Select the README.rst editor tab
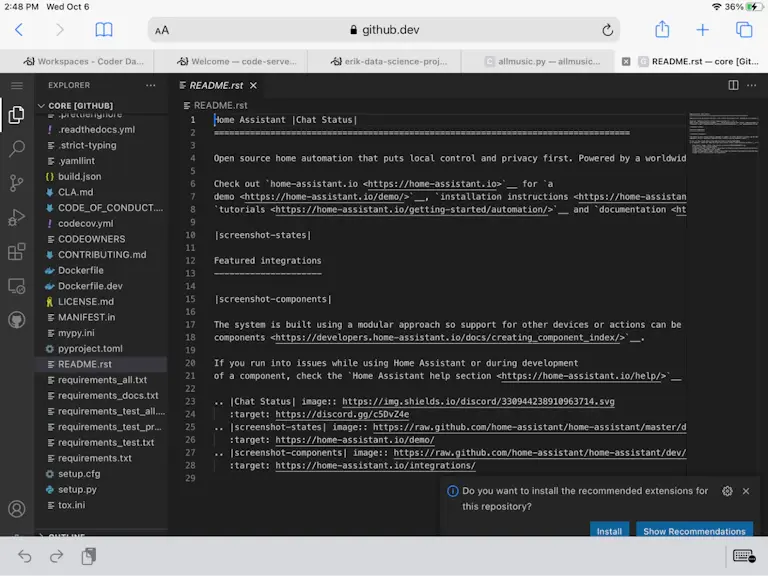Screen dimensions: 768x576 216,85
